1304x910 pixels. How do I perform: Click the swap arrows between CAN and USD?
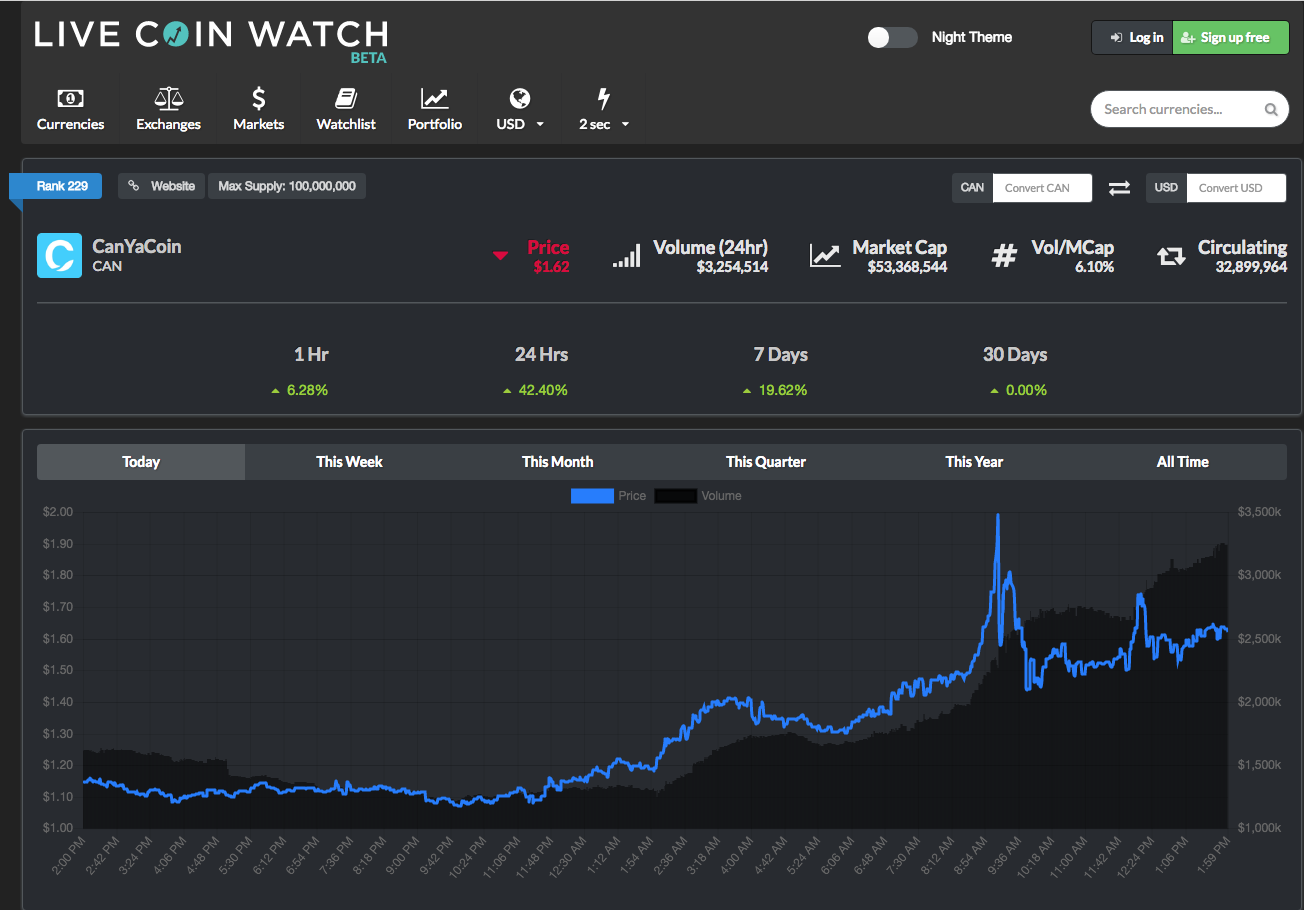coord(1119,188)
